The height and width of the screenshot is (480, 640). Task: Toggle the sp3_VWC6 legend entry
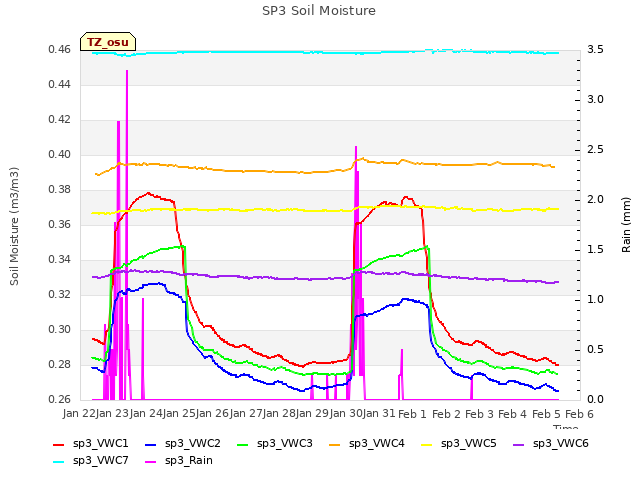tap(551, 444)
